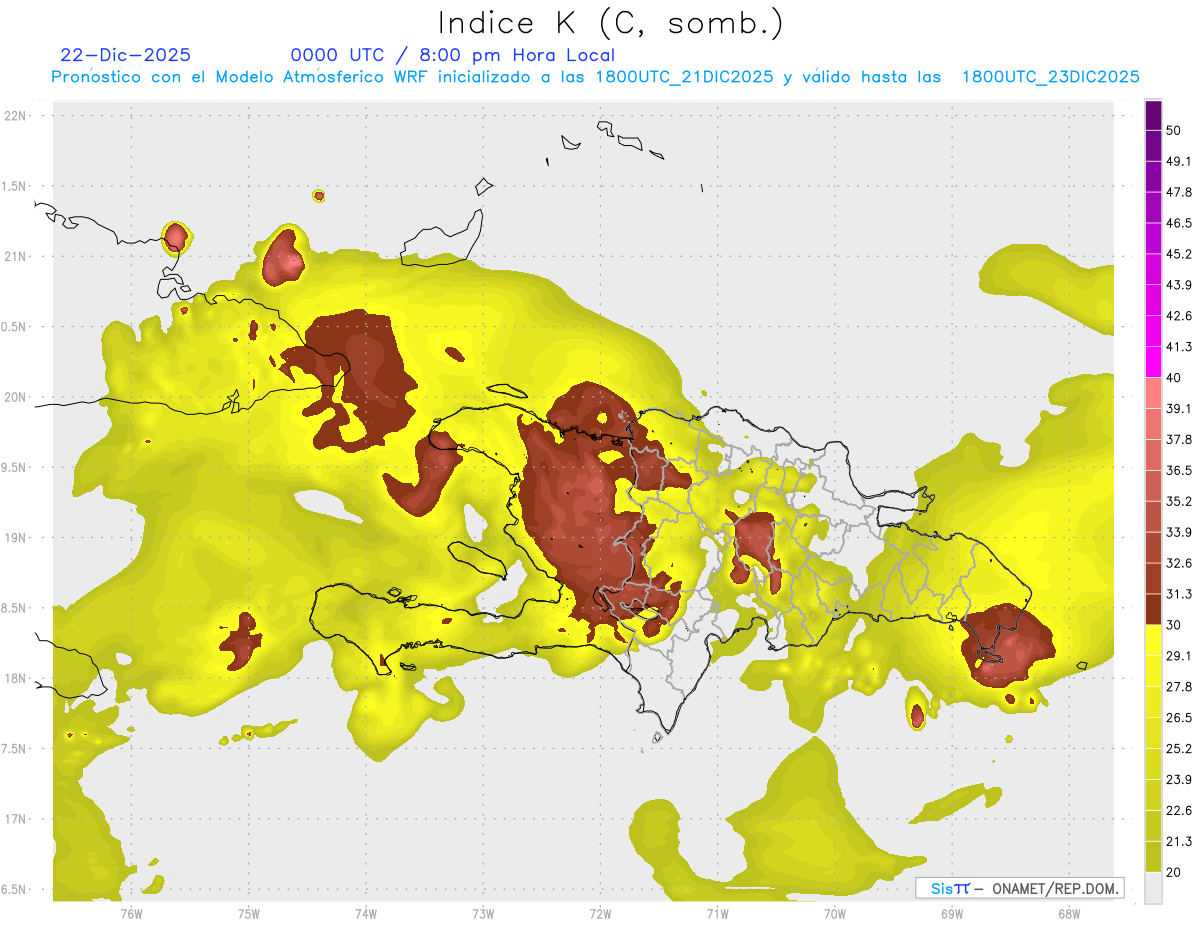Select the date text "22-Dic-2025"

[x=126, y=55]
